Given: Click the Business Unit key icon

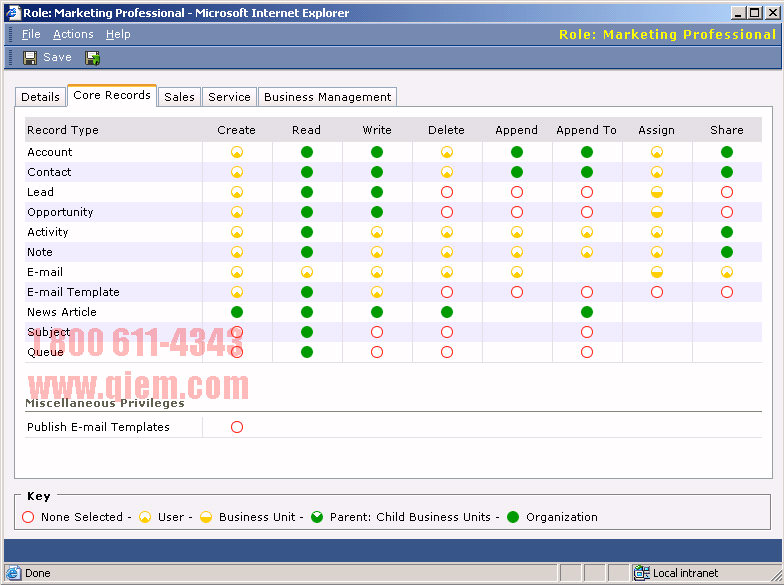Looking at the screenshot, I should [206, 517].
